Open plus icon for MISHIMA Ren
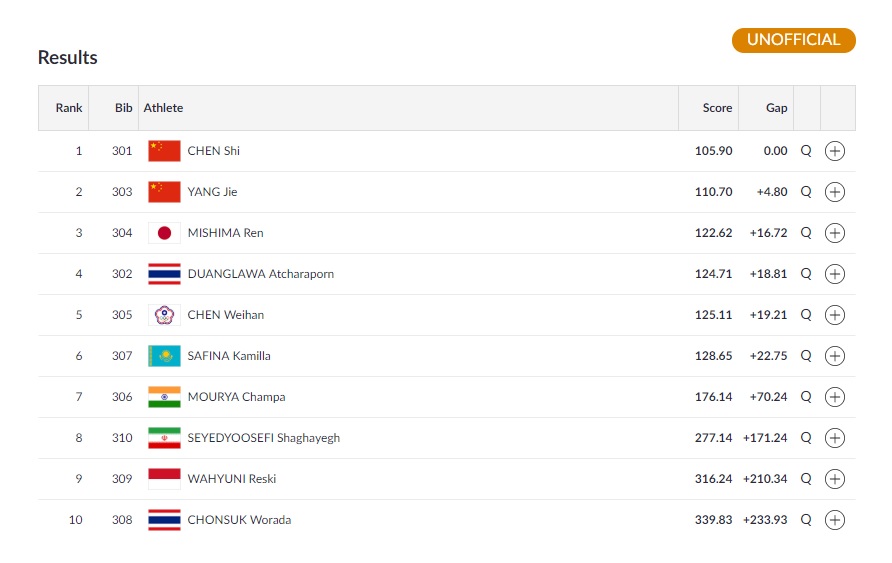The width and height of the screenshot is (892, 563). [835, 233]
